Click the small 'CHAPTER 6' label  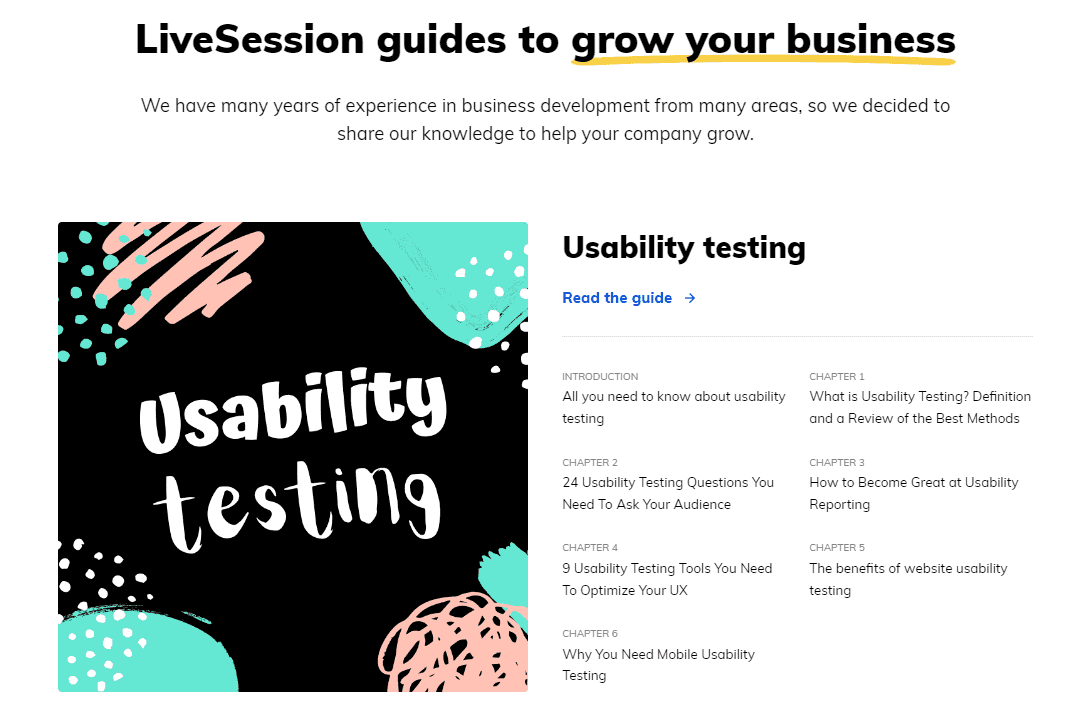click(590, 634)
